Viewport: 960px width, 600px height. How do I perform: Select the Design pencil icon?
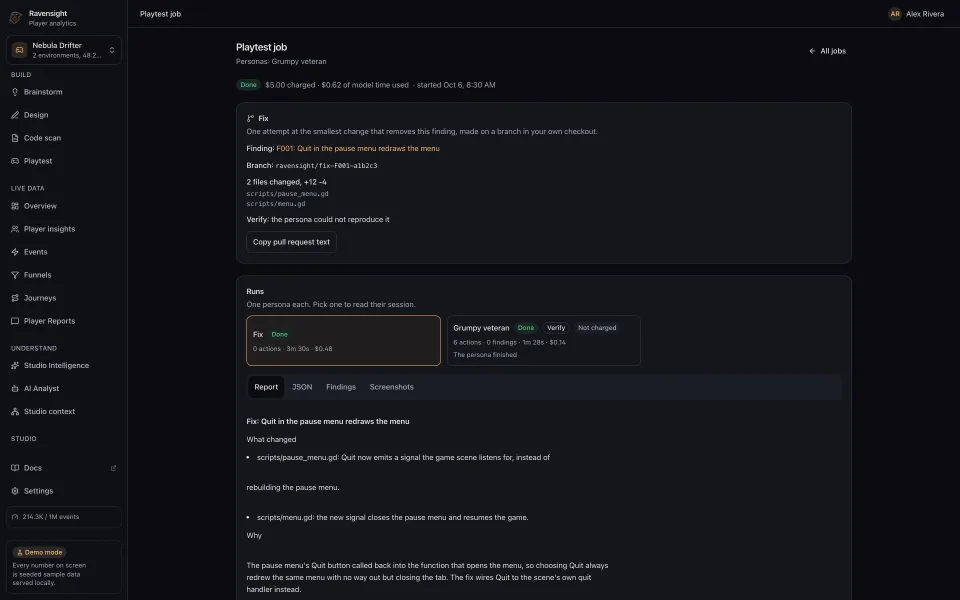(x=15, y=115)
